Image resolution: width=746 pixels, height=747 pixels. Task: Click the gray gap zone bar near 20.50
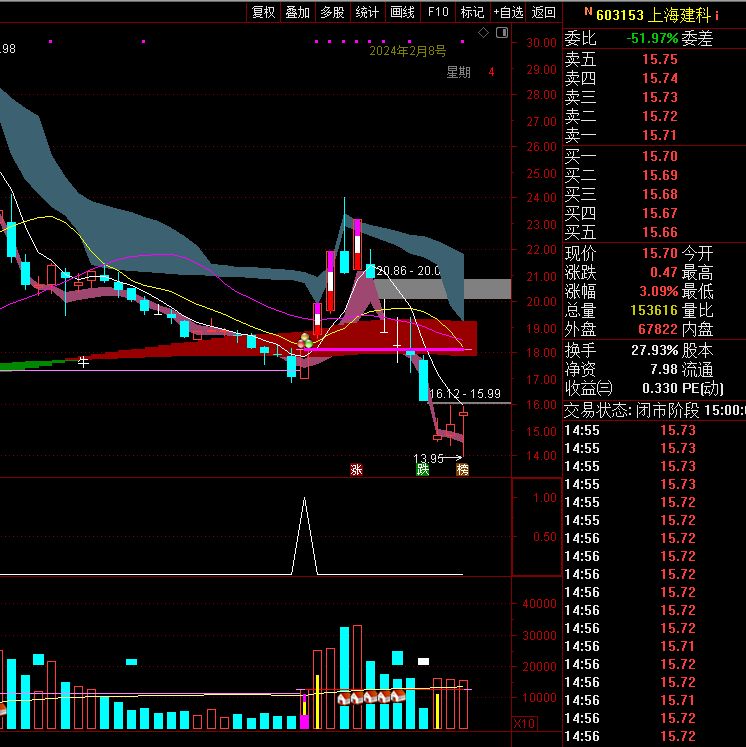pos(443,289)
